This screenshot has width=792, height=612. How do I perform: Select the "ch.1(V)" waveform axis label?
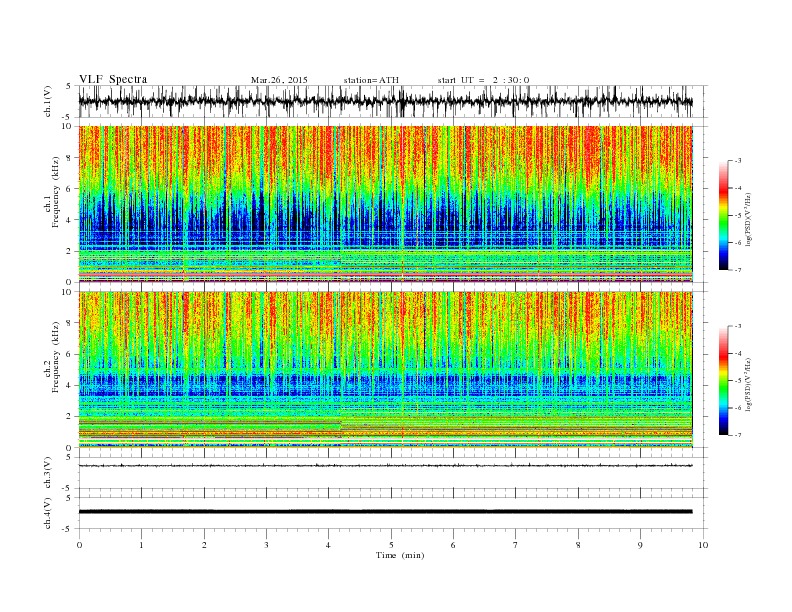(x=47, y=101)
